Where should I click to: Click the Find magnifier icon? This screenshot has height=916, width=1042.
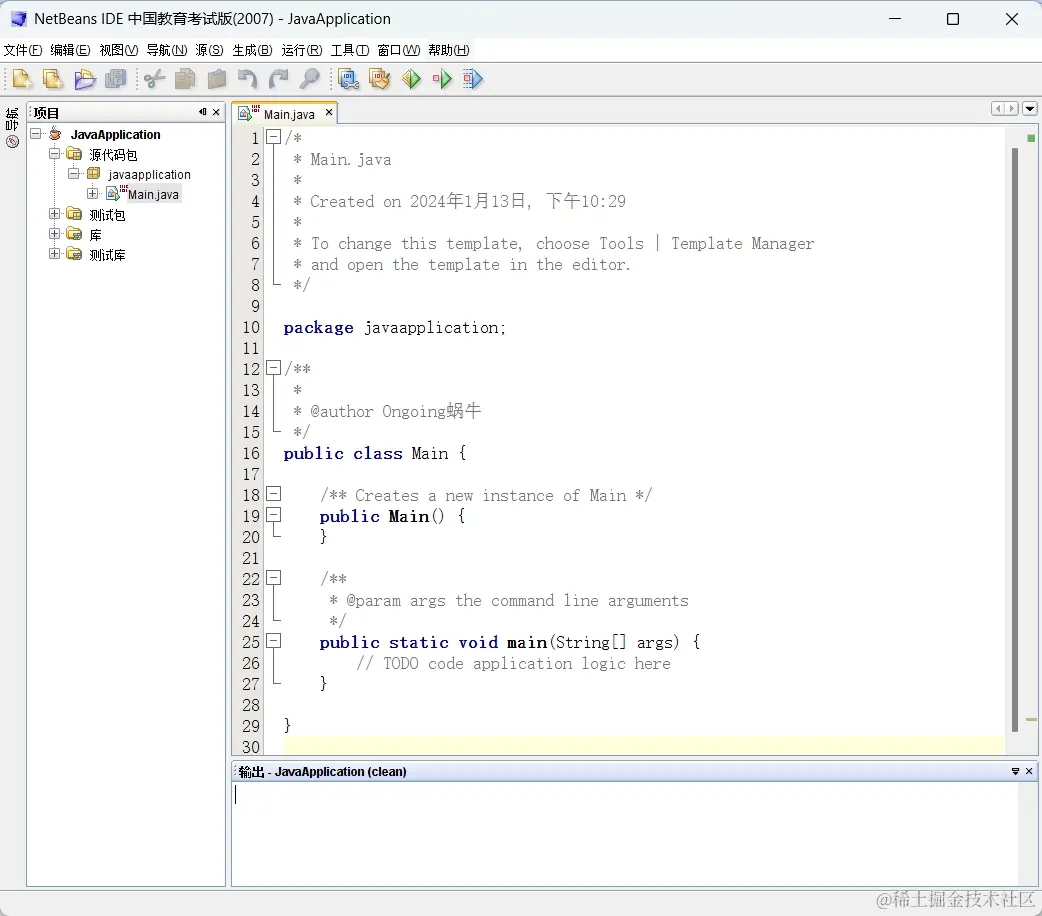[309, 79]
